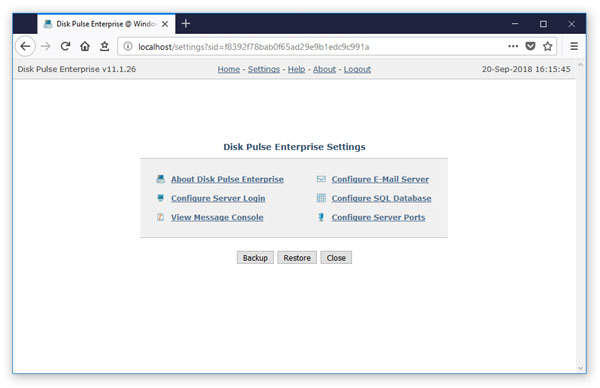
Task: Click the downloads toolbar icon
Action: pos(104,46)
